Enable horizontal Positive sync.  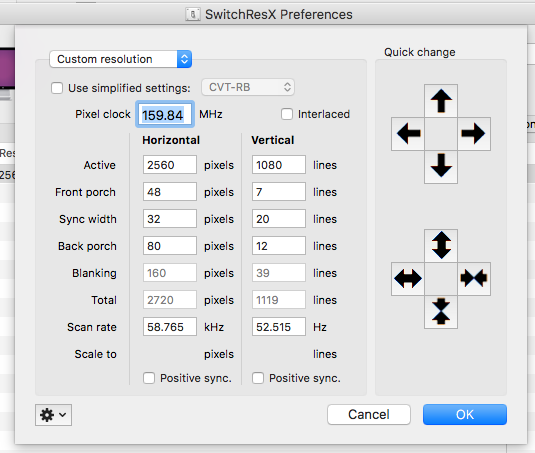(149, 378)
